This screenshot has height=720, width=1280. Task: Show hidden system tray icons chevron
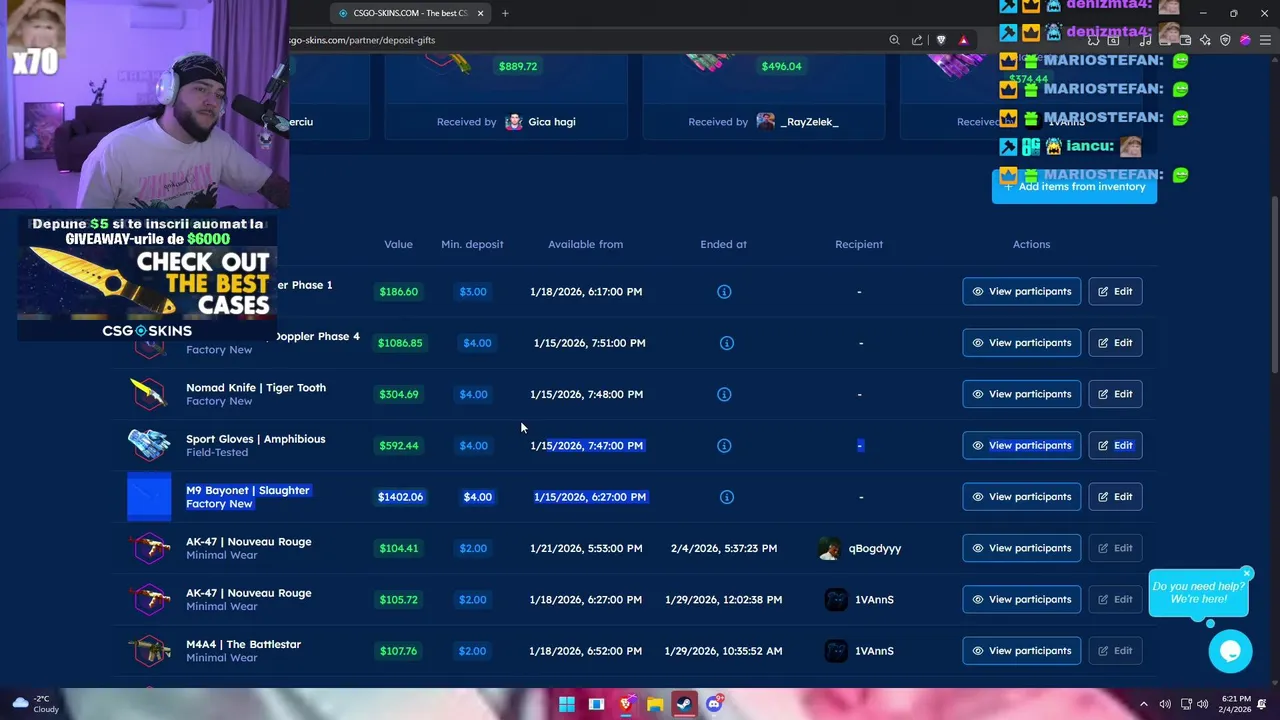[x=1144, y=704]
